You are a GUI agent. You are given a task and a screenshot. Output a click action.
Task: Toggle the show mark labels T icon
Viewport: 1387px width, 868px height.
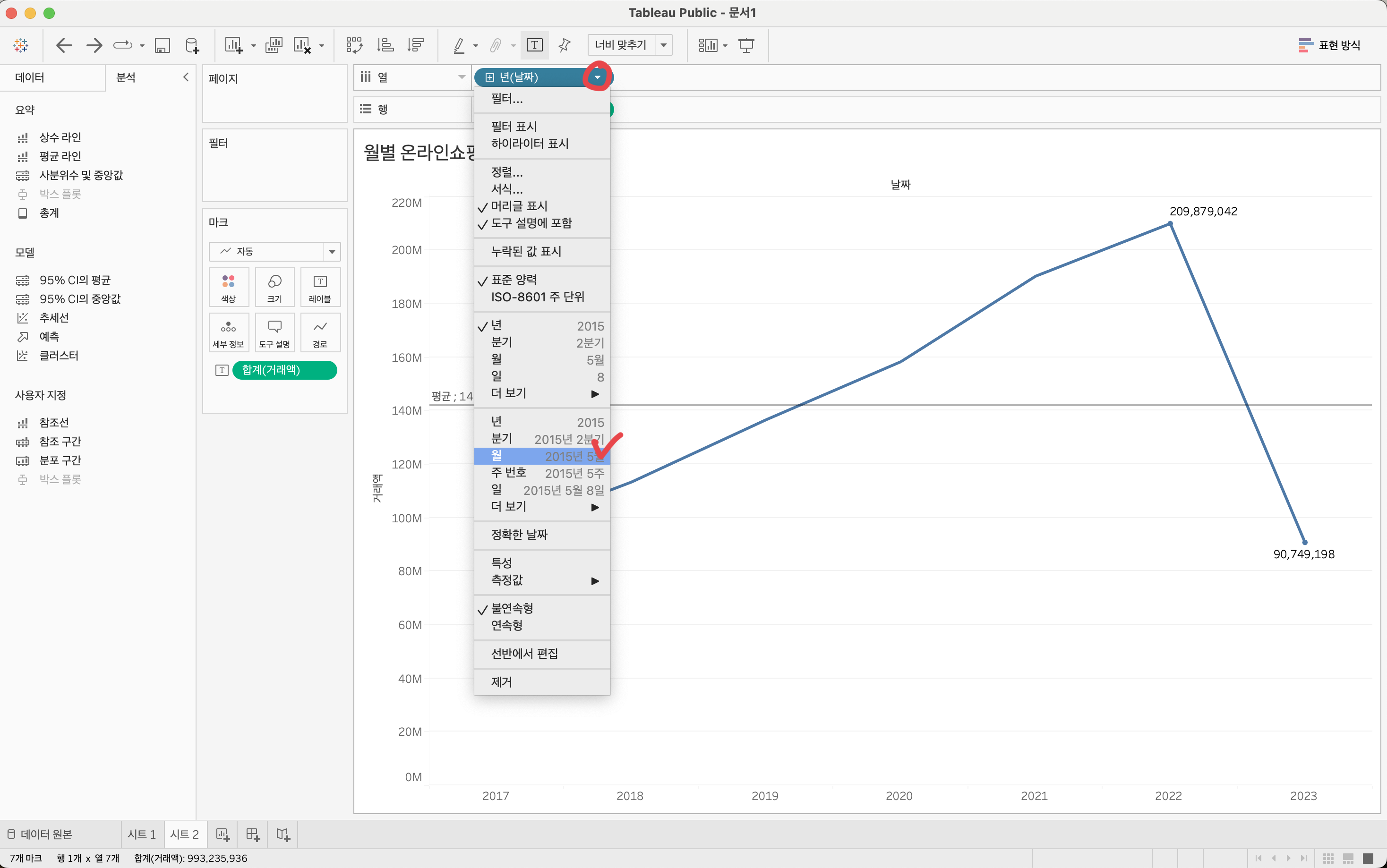coord(534,45)
